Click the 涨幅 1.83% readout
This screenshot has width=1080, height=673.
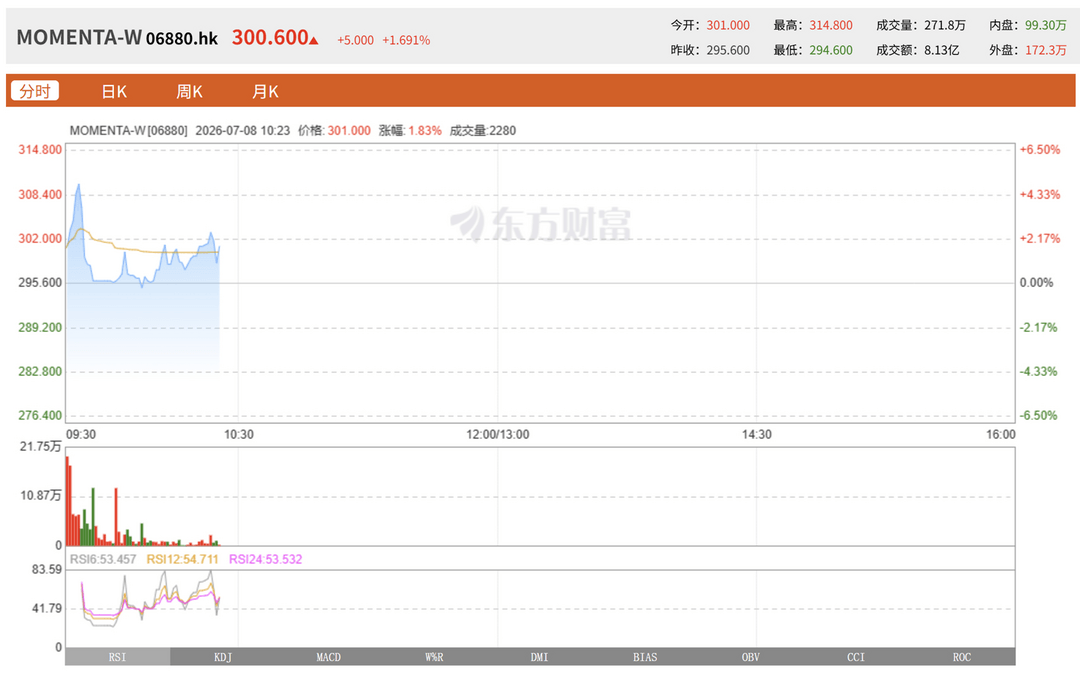pyautogui.click(x=410, y=131)
